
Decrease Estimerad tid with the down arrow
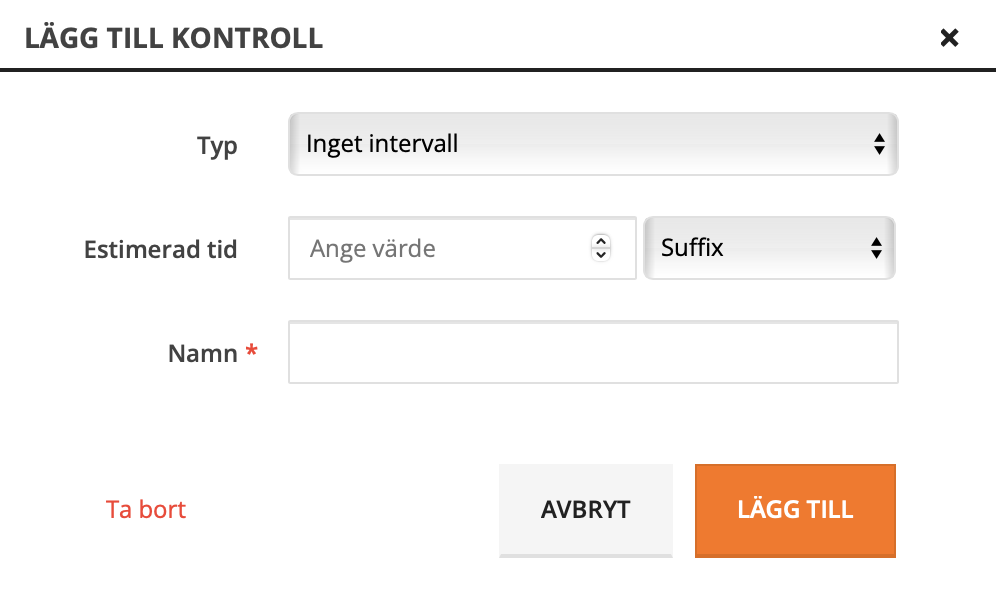(x=600, y=254)
